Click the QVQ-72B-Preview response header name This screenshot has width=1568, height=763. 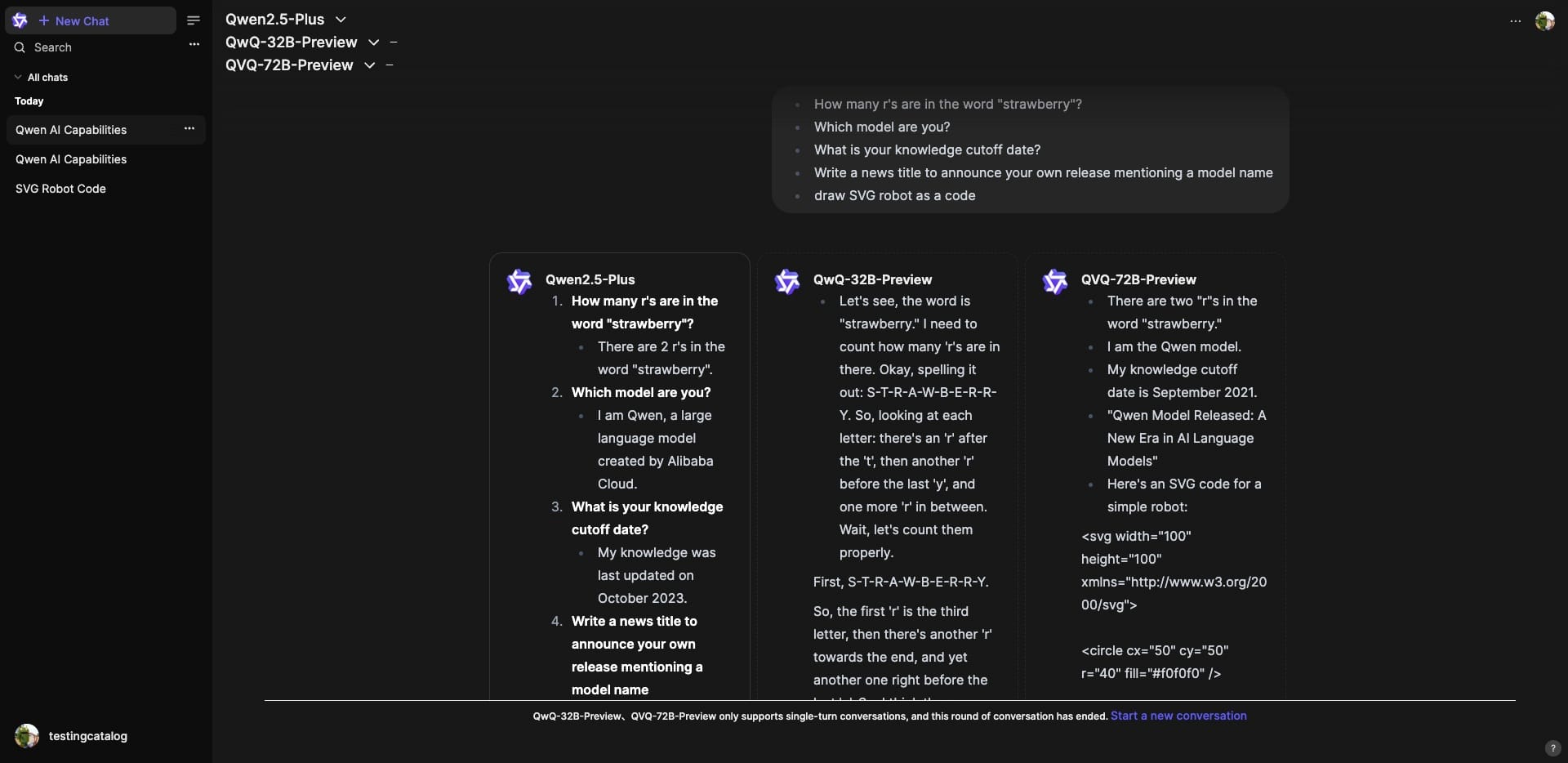[1138, 279]
